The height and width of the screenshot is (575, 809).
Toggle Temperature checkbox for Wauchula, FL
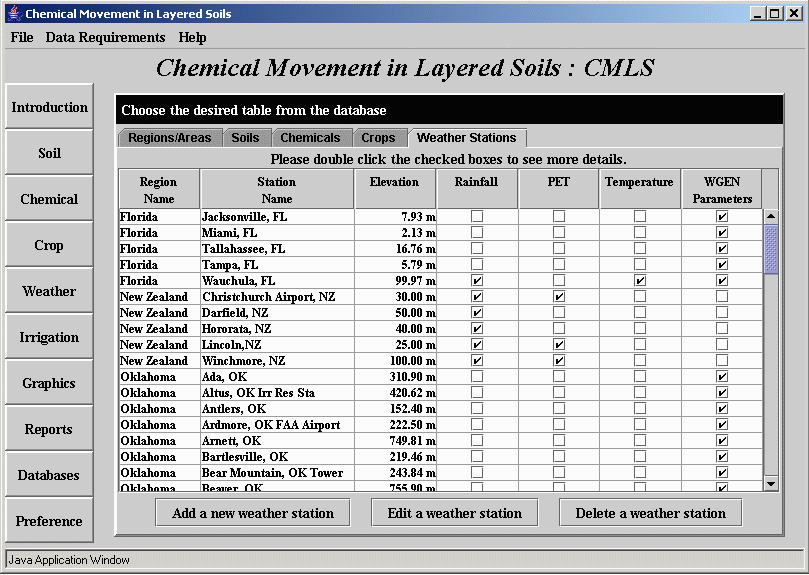point(640,280)
